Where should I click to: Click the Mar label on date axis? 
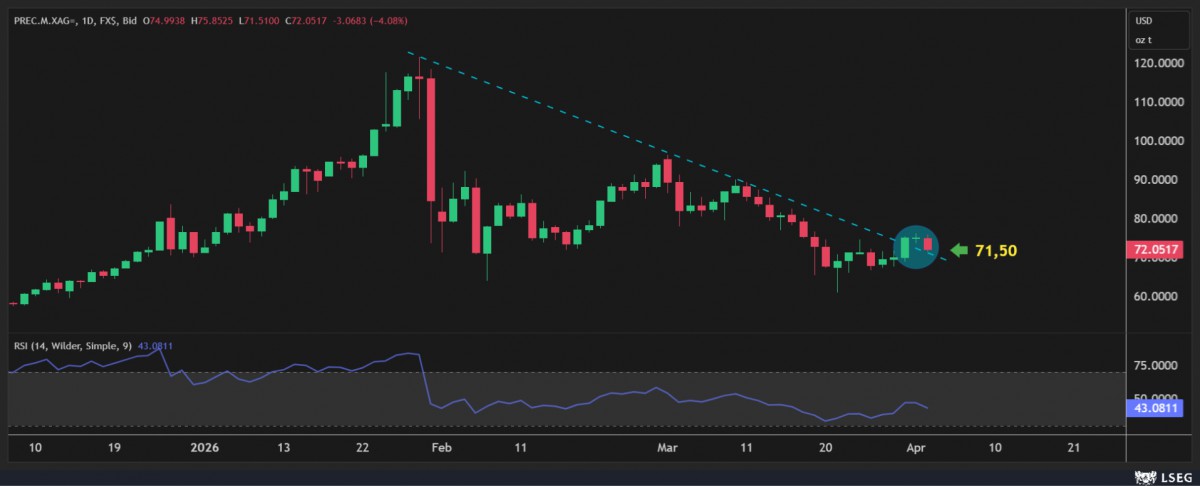click(669, 448)
